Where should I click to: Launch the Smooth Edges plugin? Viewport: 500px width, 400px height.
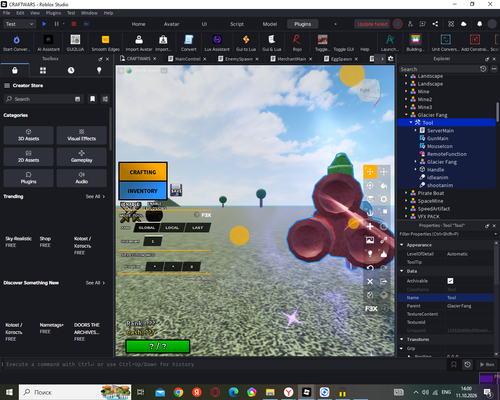[x=105, y=43]
